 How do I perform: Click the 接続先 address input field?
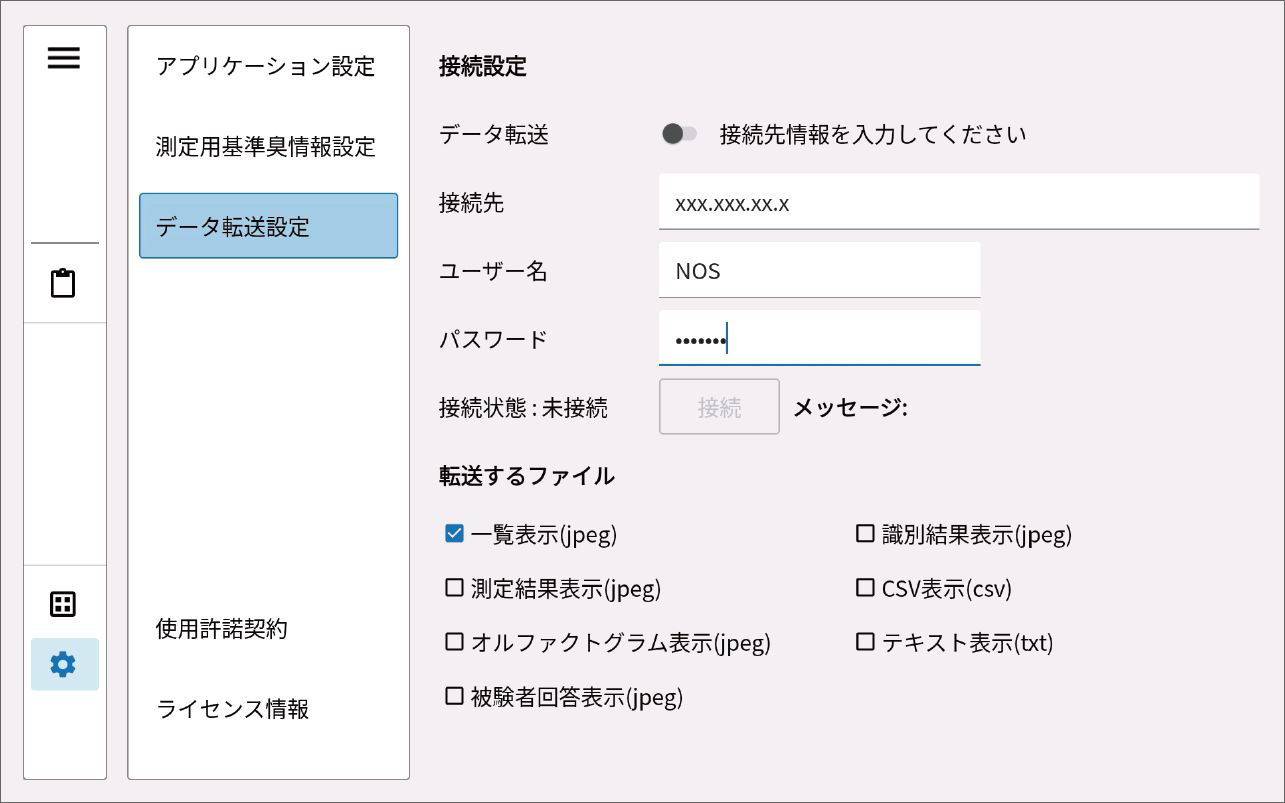pos(958,203)
